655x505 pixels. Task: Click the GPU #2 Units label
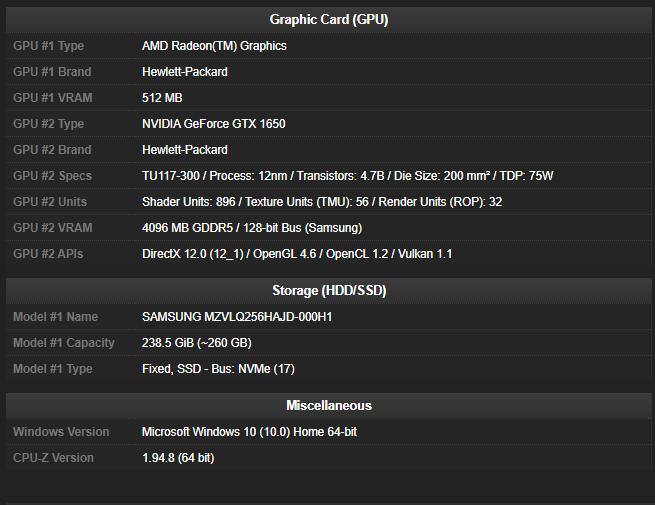50,202
